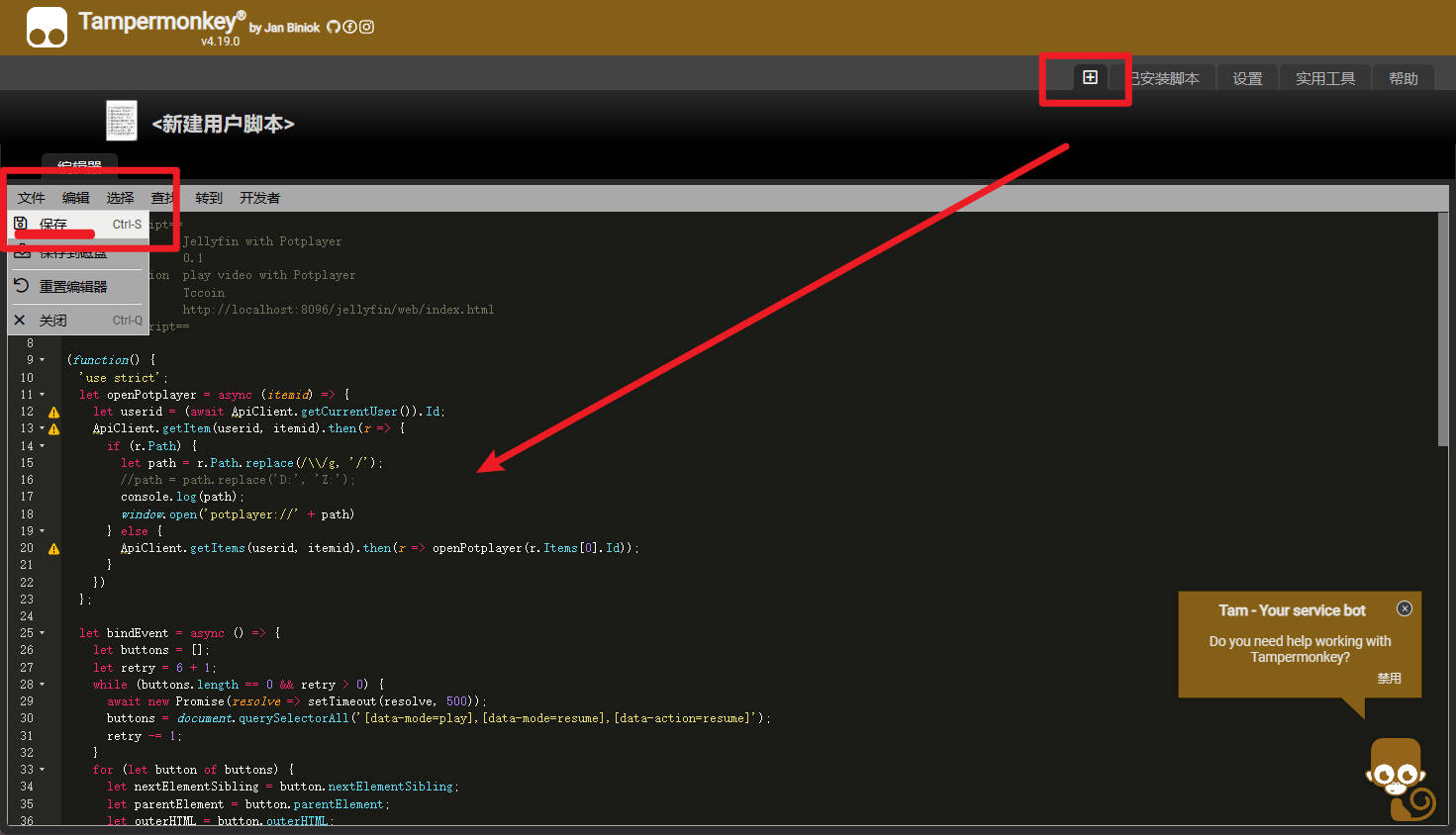1456x835 pixels.
Task: Click the floppy disk save icon
Action: (x=21, y=224)
